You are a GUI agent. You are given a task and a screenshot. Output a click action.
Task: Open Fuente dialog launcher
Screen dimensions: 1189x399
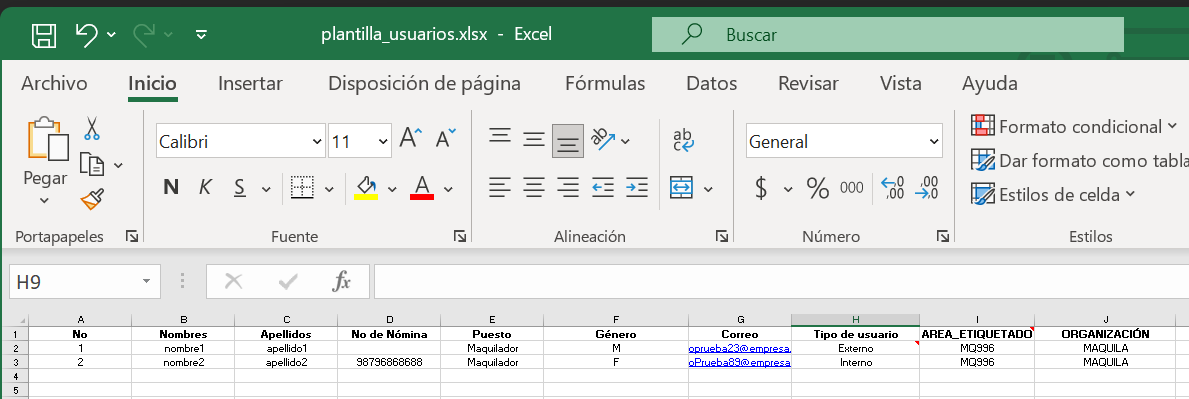460,237
